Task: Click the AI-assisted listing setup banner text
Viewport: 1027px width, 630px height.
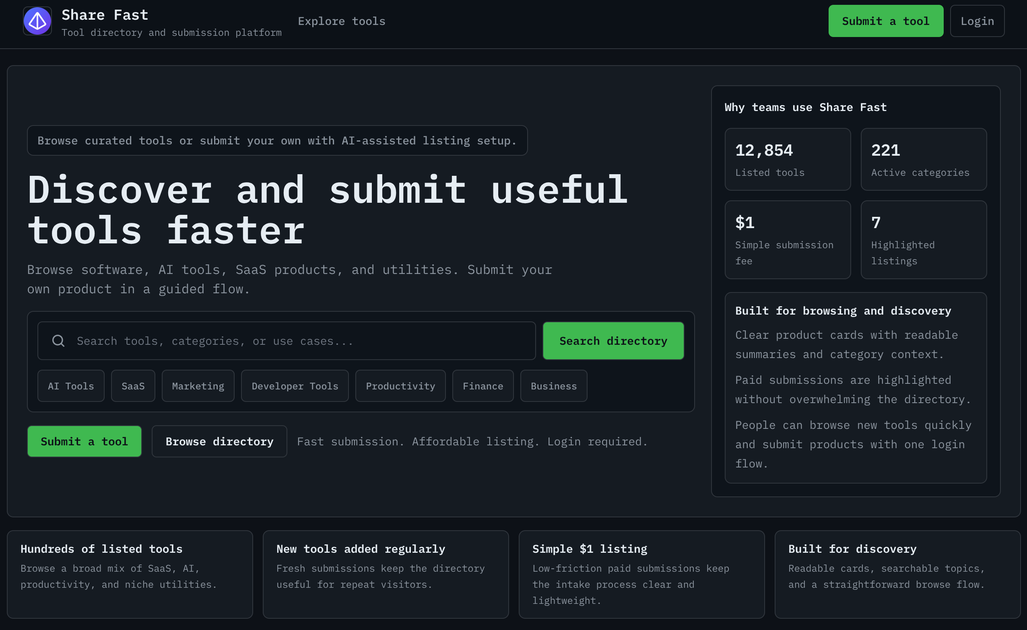Action: pos(277,140)
